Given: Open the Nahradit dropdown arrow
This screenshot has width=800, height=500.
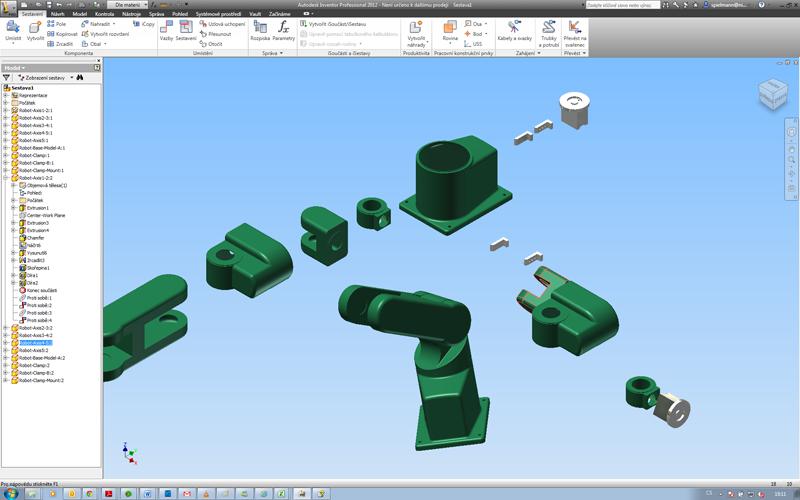Looking at the screenshot, I should pyautogui.click(x=112, y=22).
